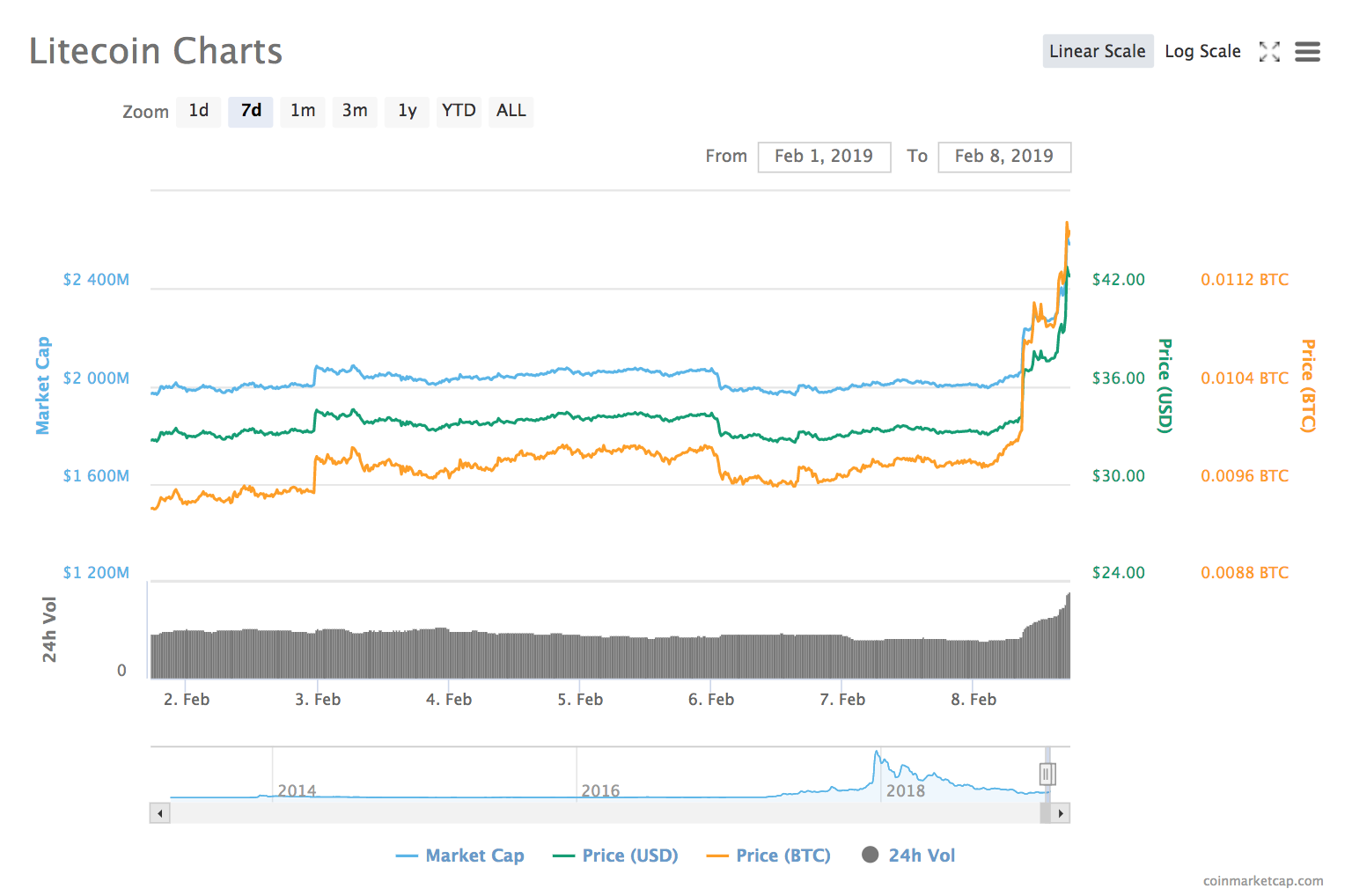Open the chart export hamburger menu
Screen dimensions: 1352x896
coord(1308,52)
